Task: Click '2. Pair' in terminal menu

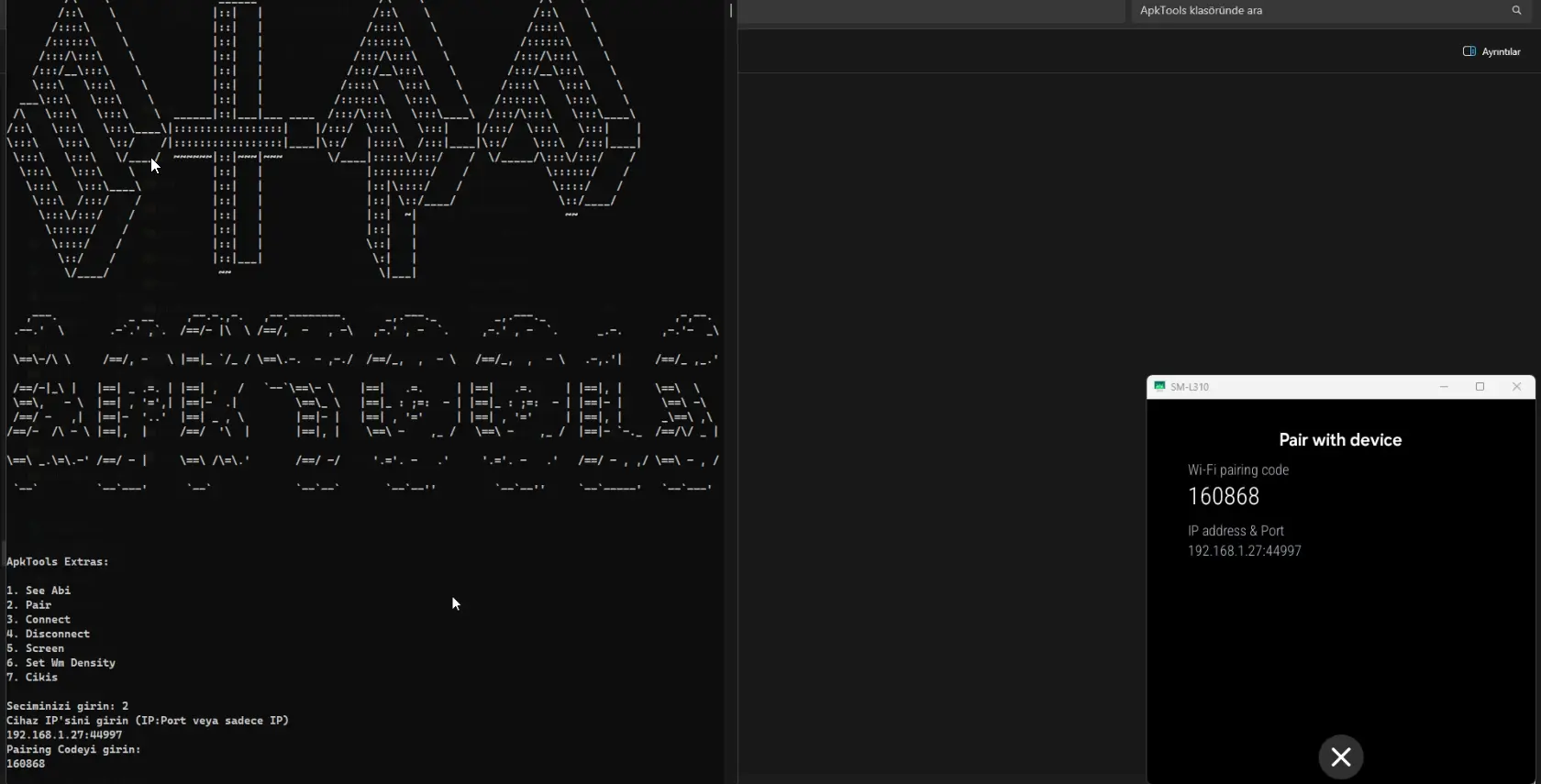Action: 29,605
